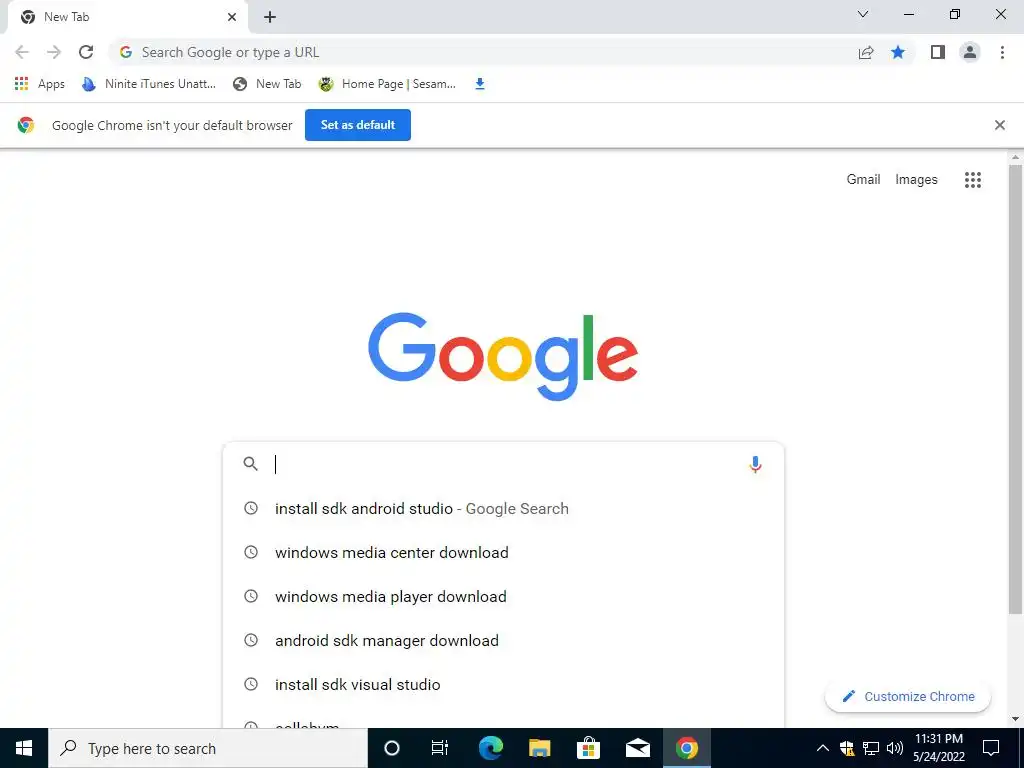The width and height of the screenshot is (1024, 768).
Task: Click the share this page icon
Action: [x=866, y=52]
